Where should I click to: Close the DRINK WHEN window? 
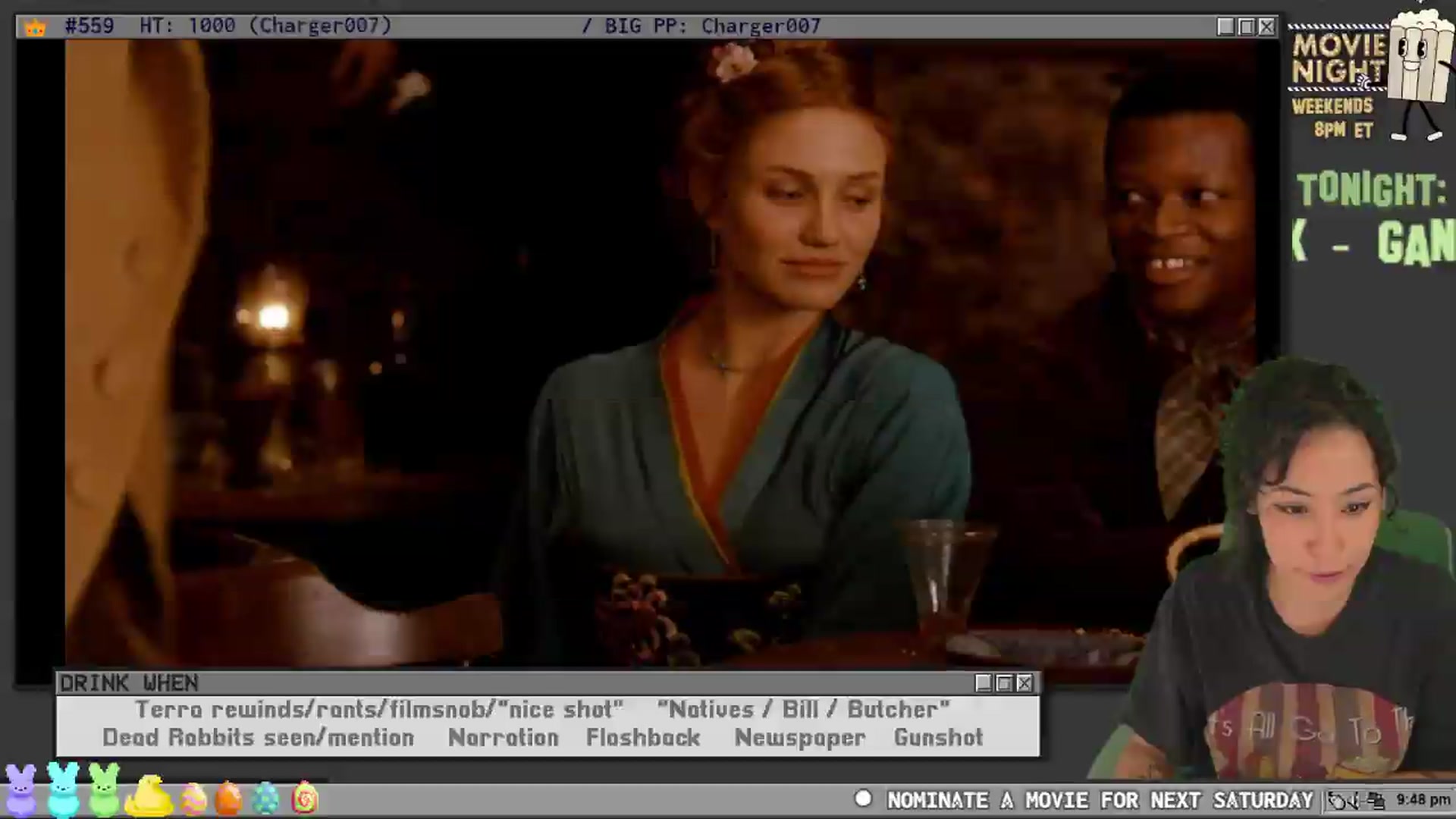point(1025,683)
